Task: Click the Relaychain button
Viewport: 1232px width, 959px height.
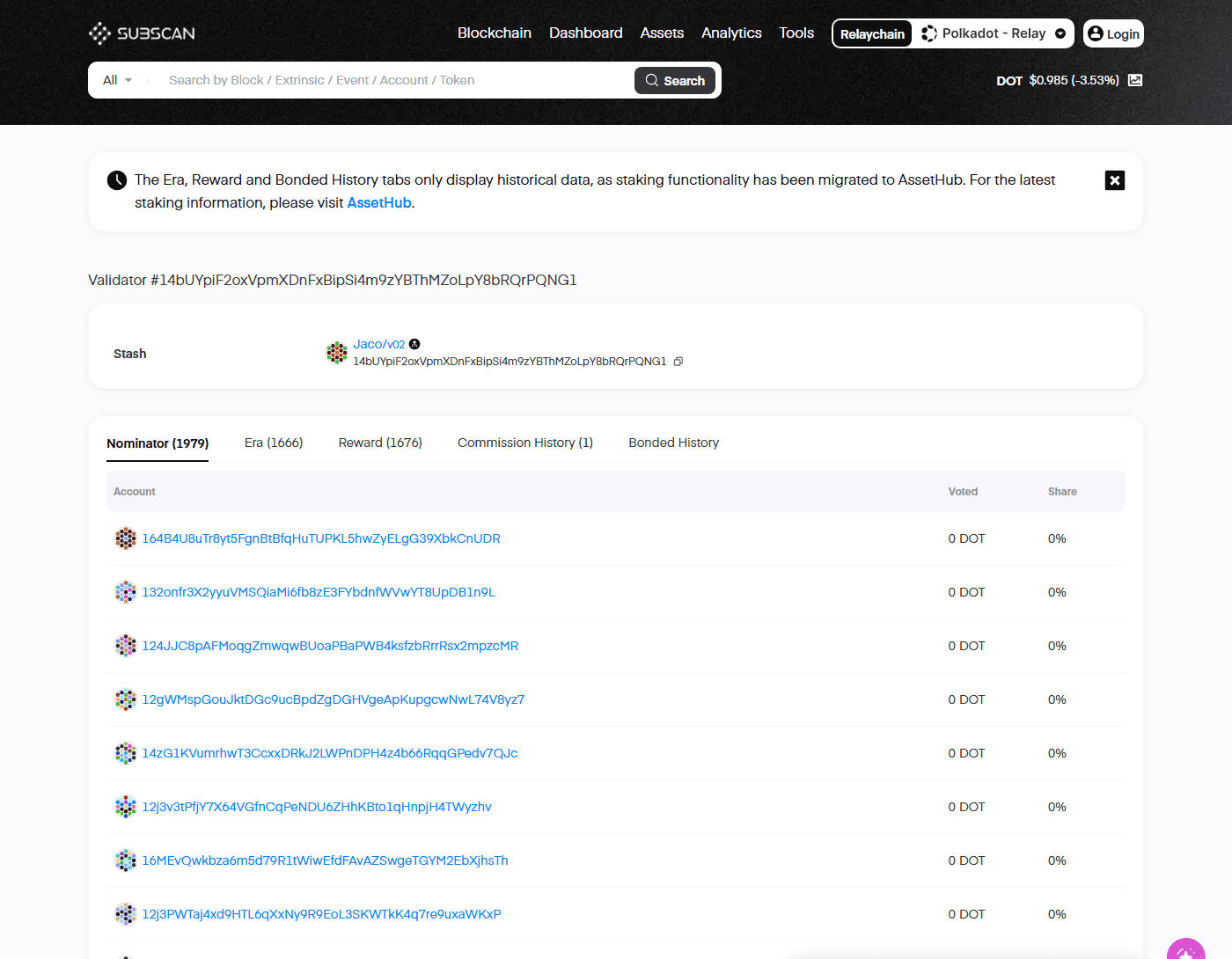Action: (872, 33)
